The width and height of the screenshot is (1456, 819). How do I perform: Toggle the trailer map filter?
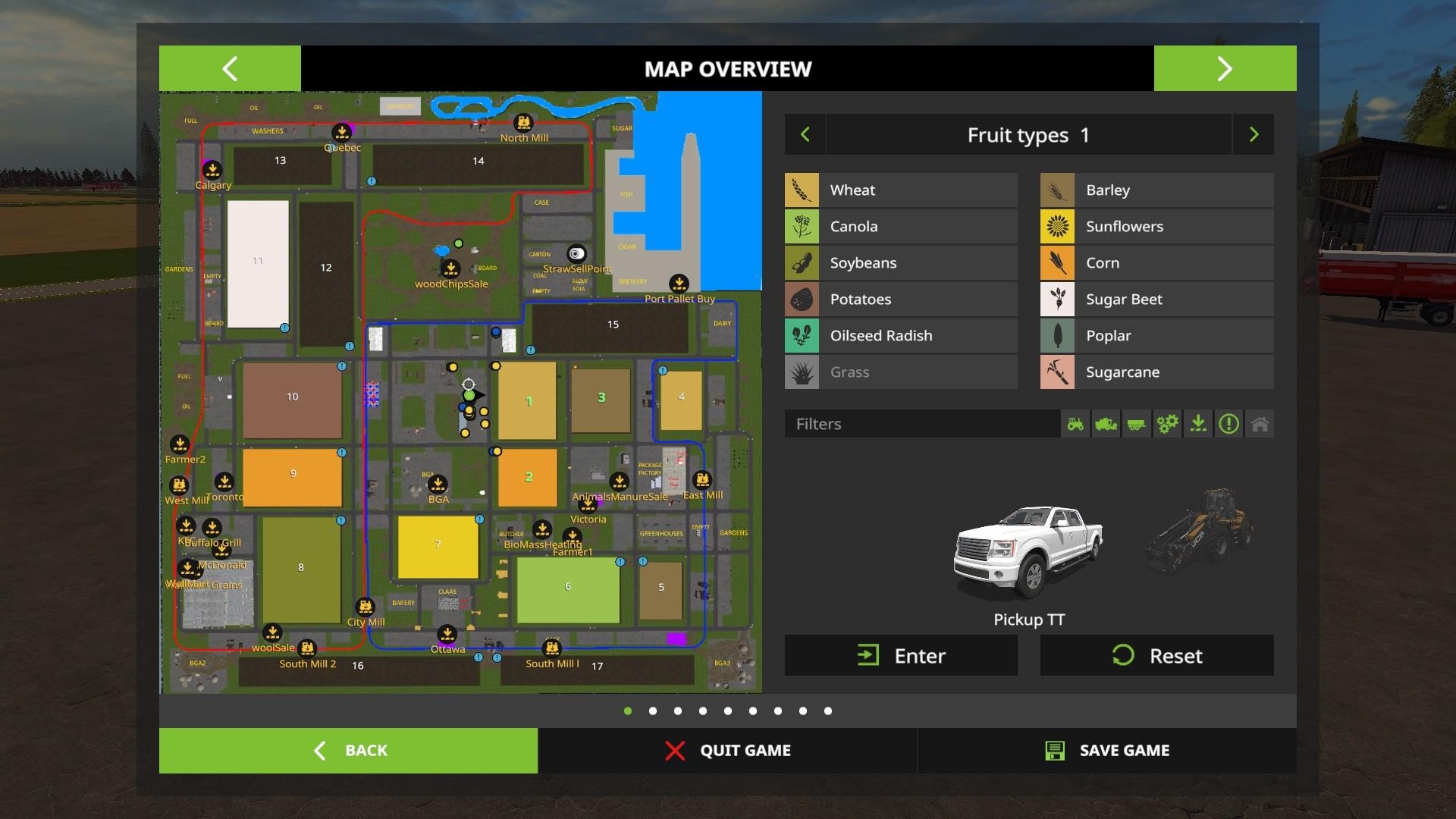pyautogui.click(x=1136, y=424)
